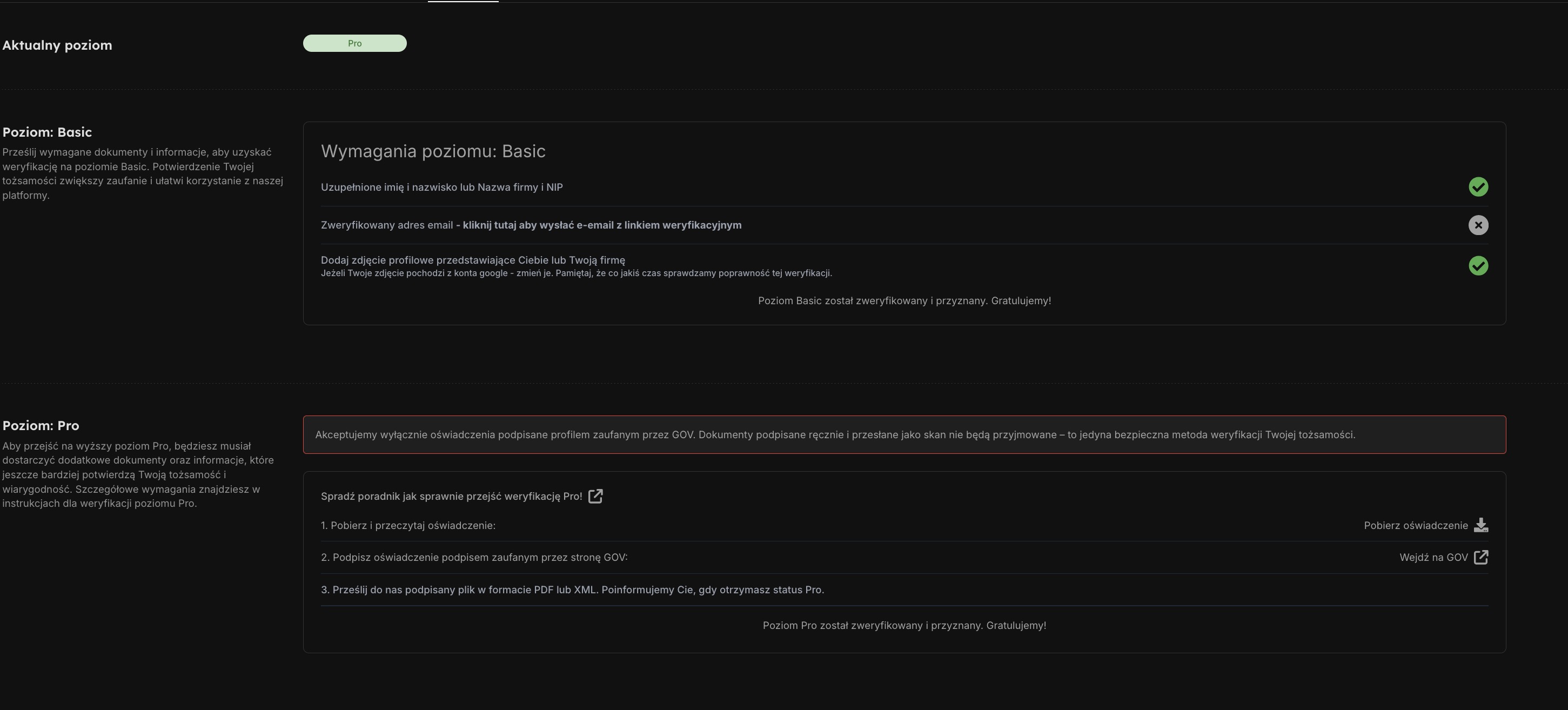
Task: Click the 'Poziom: Basic' section heading
Action: [x=47, y=132]
